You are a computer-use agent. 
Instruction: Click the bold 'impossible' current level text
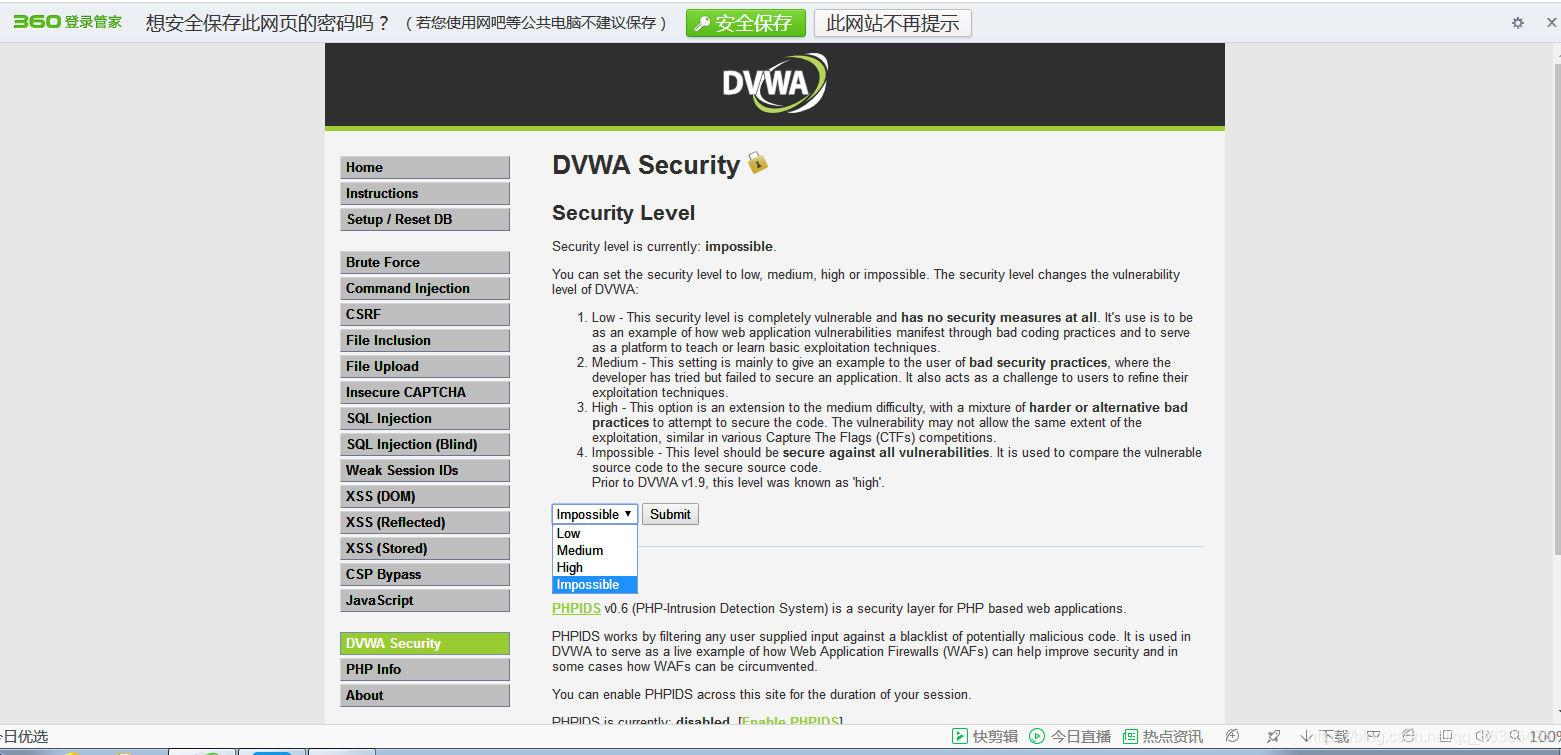(738, 246)
